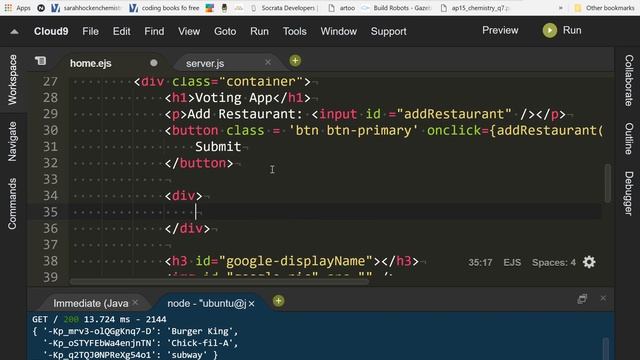Change the EJS syntax mode

pyautogui.click(x=512, y=262)
